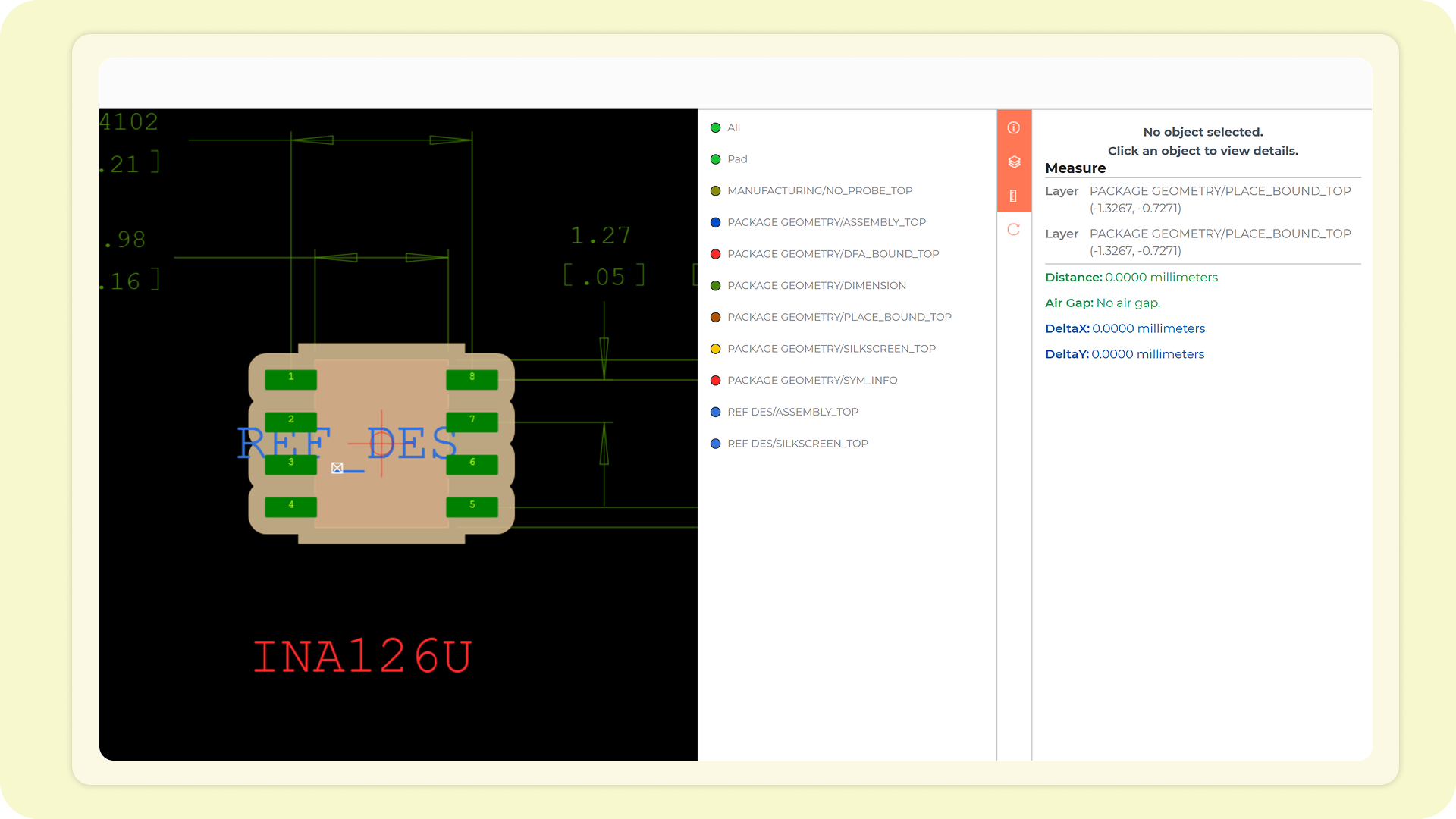Select pad 3 on the footprint
The width and height of the screenshot is (1456, 819).
pyautogui.click(x=291, y=464)
